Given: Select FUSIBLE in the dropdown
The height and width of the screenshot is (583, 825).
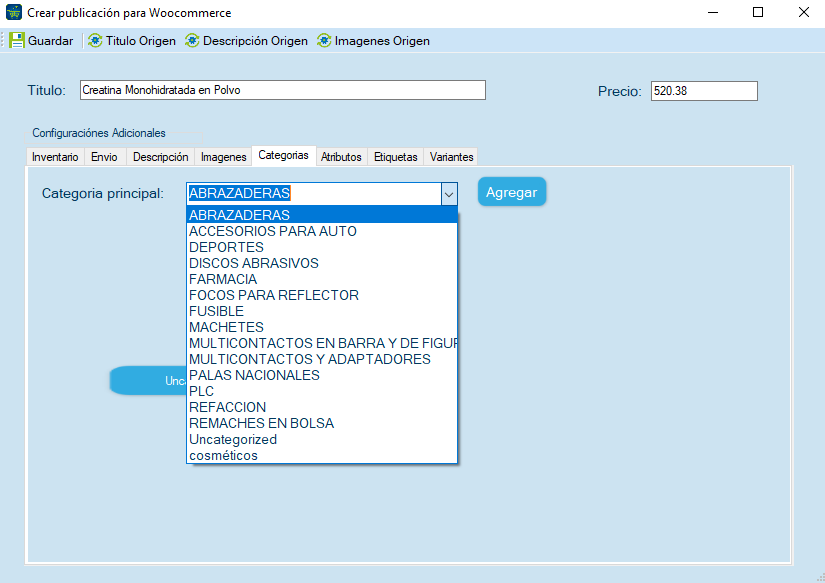Looking at the screenshot, I should click(322, 311).
